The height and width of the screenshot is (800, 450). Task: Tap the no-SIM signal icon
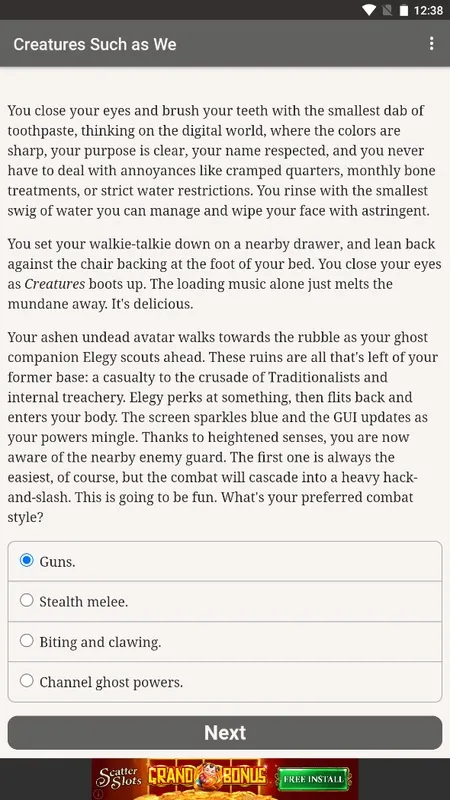[387, 10]
